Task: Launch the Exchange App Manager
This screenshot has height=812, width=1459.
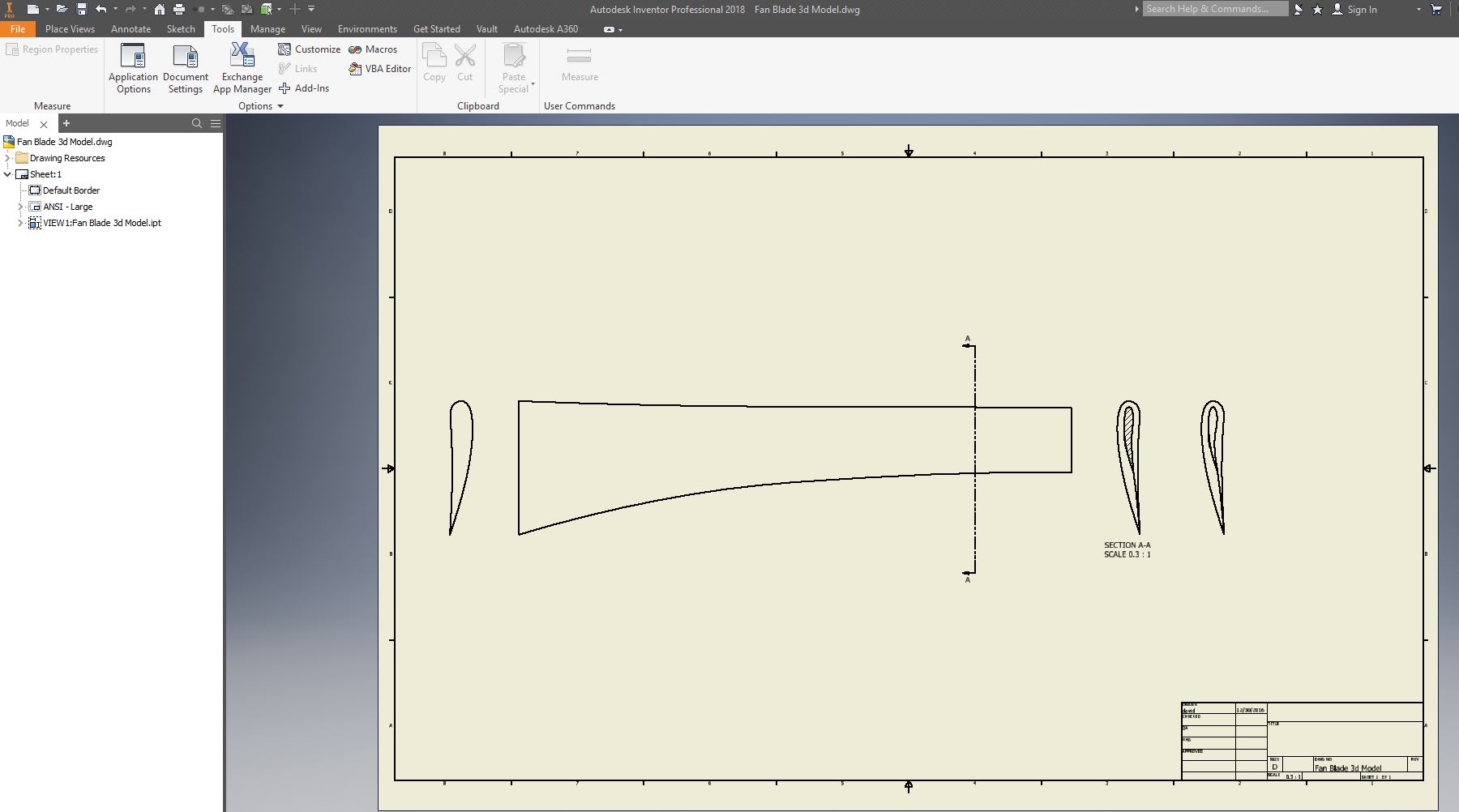Action: [x=242, y=68]
